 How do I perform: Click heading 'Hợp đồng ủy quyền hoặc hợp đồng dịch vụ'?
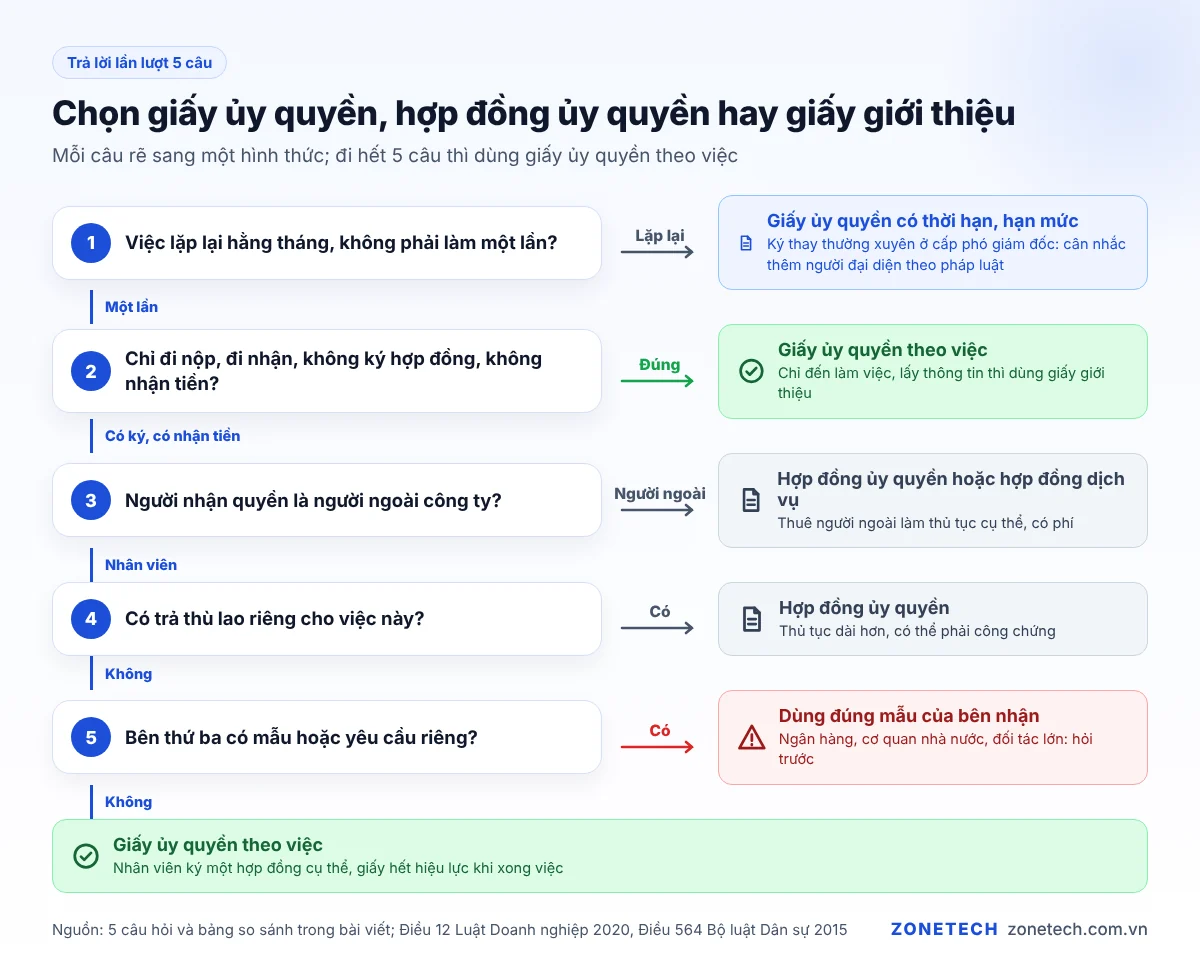[950, 489]
